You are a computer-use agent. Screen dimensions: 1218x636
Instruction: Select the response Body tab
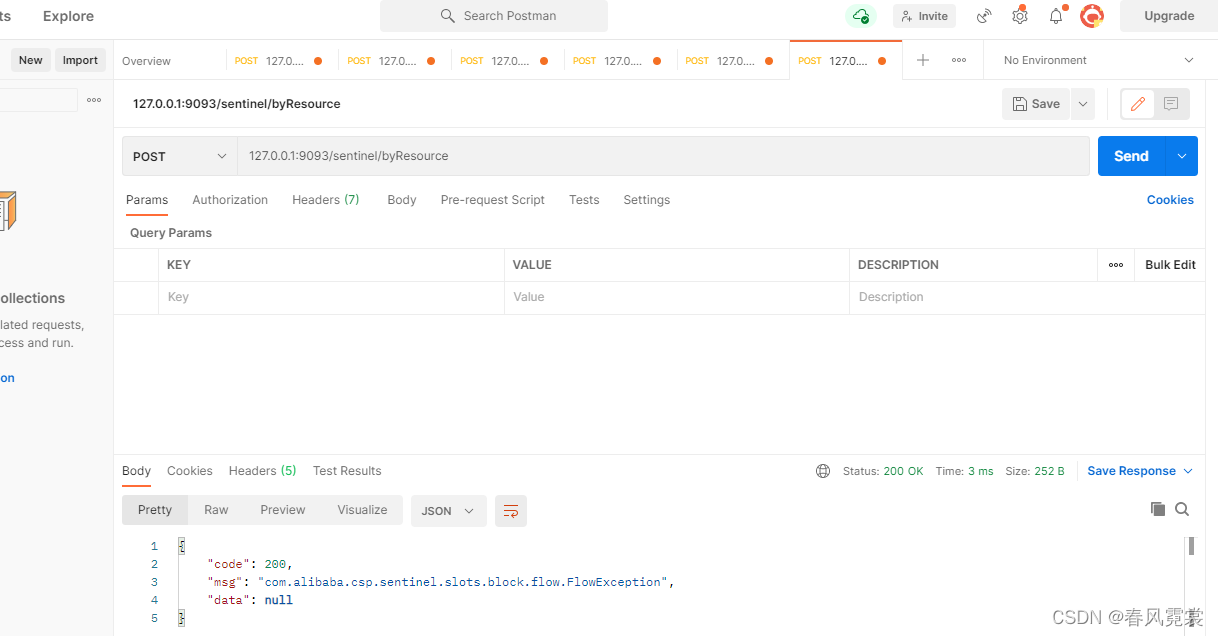136,471
